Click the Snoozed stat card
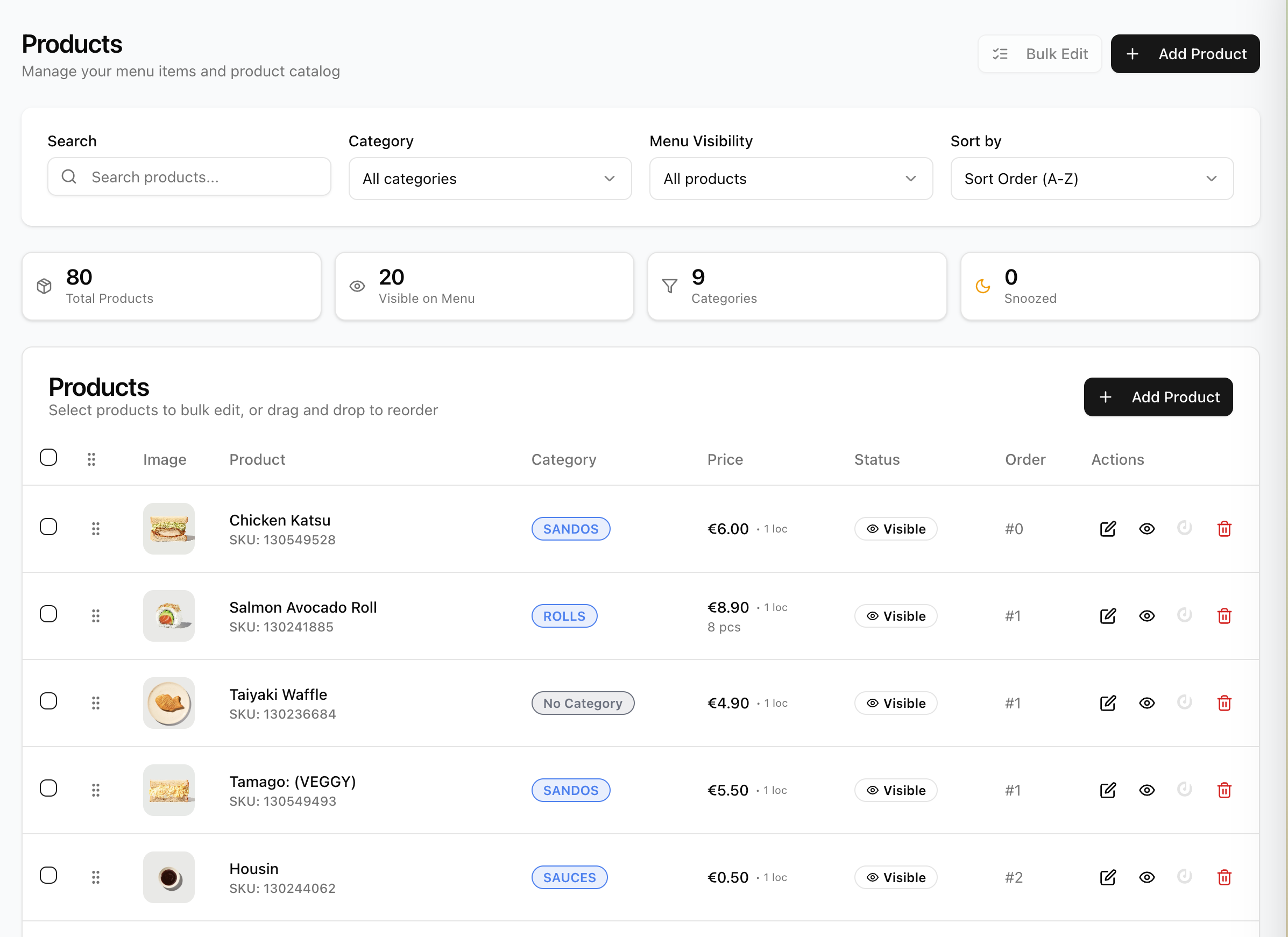The image size is (1288, 937). (x=1109, y=286)
